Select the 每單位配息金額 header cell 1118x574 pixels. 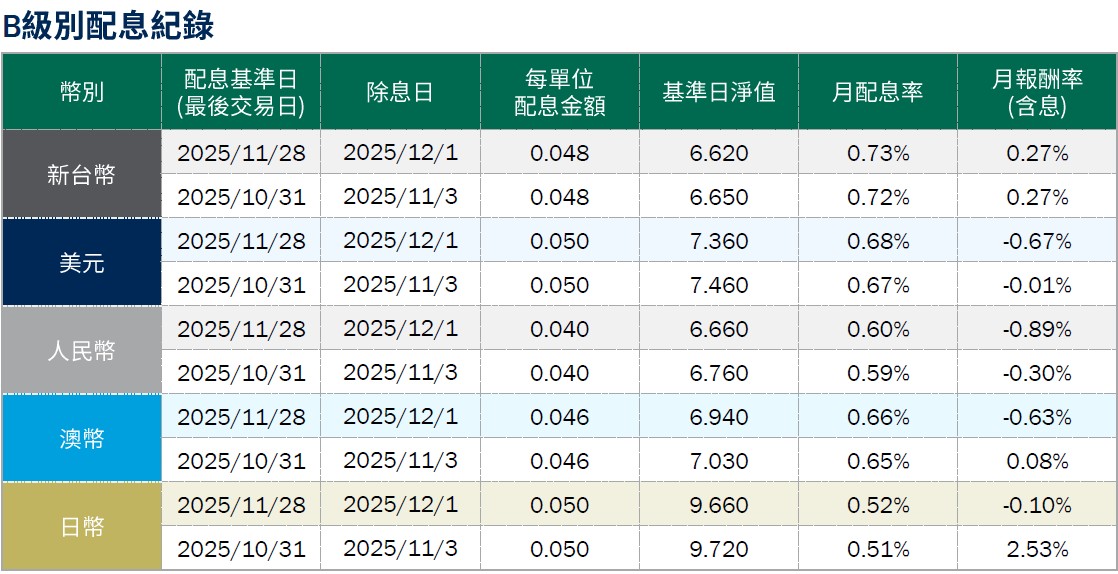[x=560, y=93]
